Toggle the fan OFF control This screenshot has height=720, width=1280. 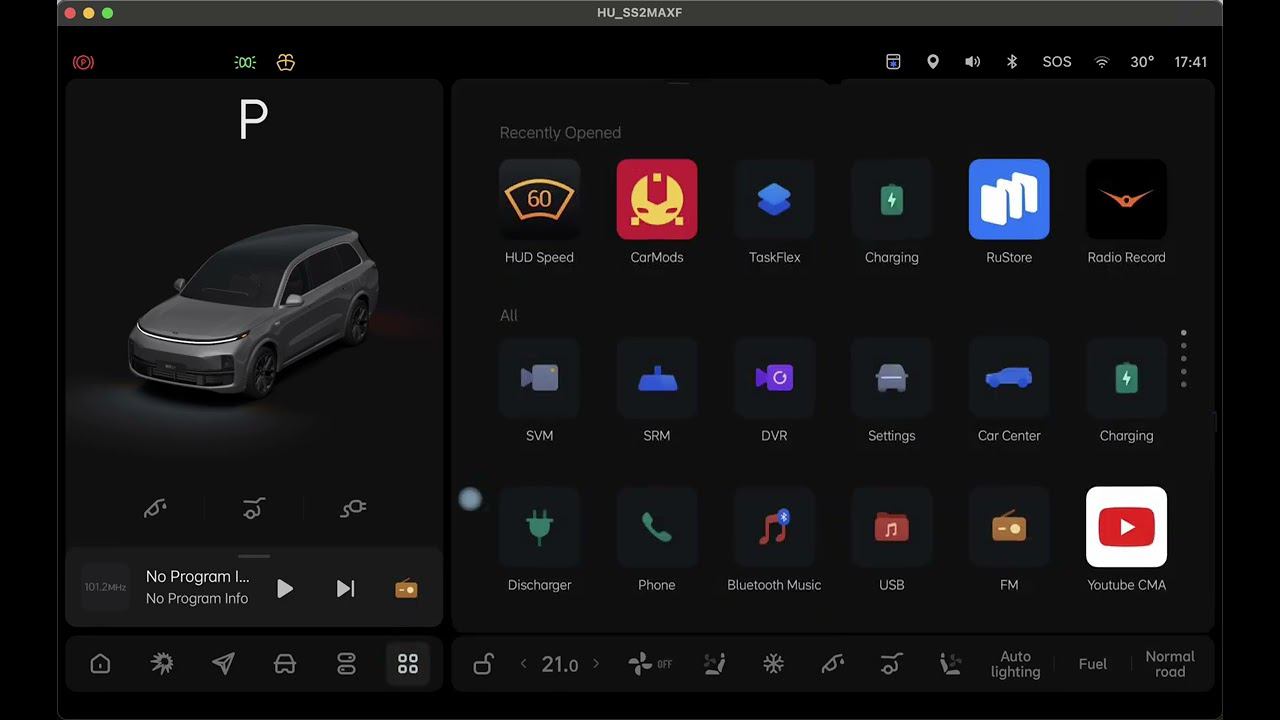click(650, 664)
